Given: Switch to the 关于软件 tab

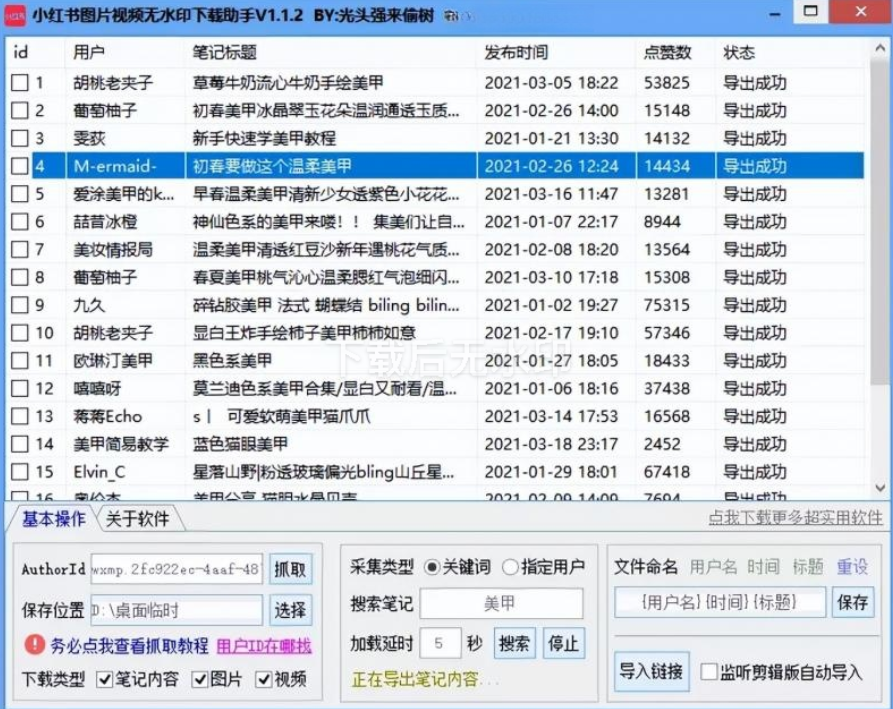Looking at the screenshot, I should pos(137,519).
